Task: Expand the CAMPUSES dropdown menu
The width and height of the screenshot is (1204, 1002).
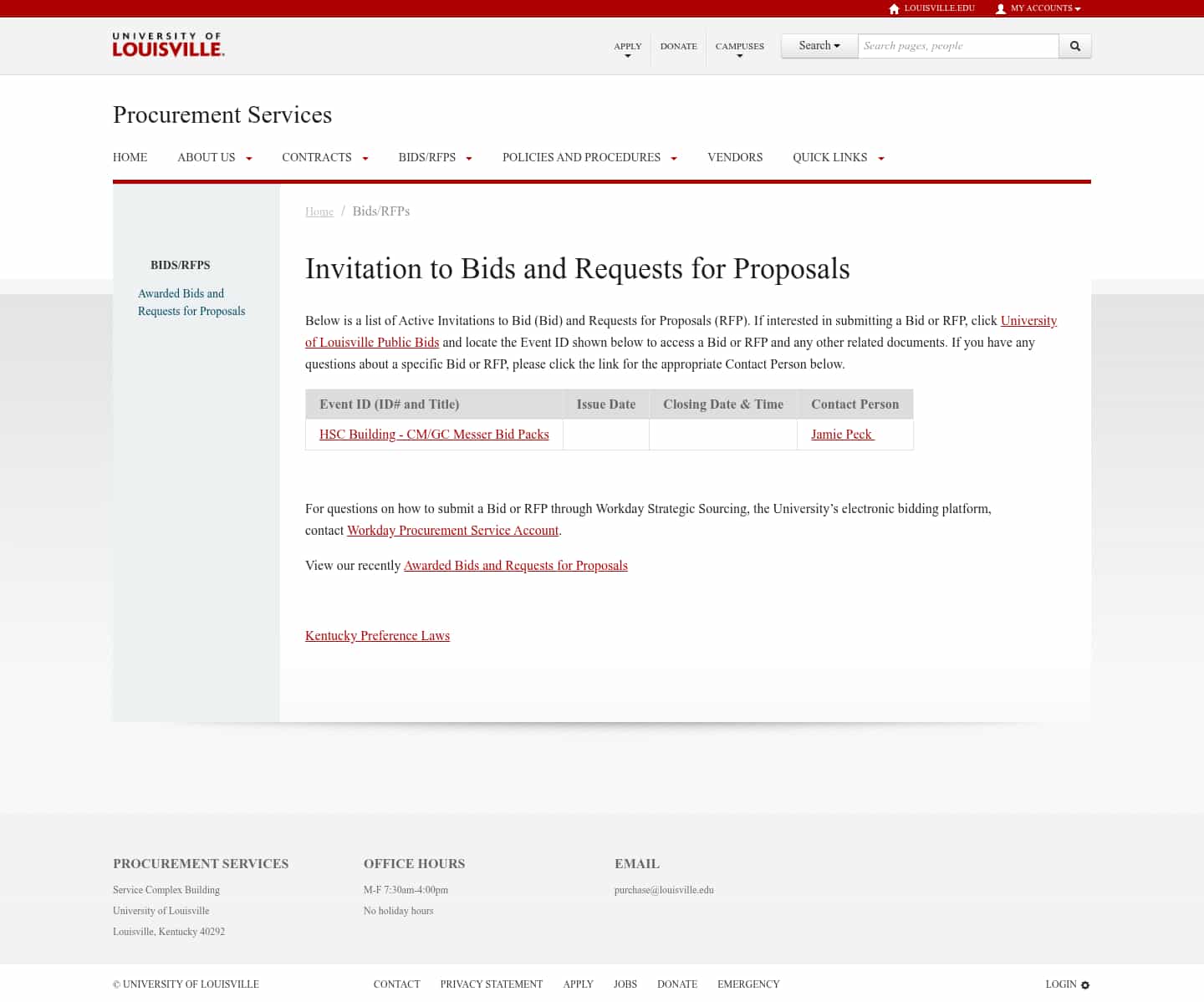Action: point(739,56)
